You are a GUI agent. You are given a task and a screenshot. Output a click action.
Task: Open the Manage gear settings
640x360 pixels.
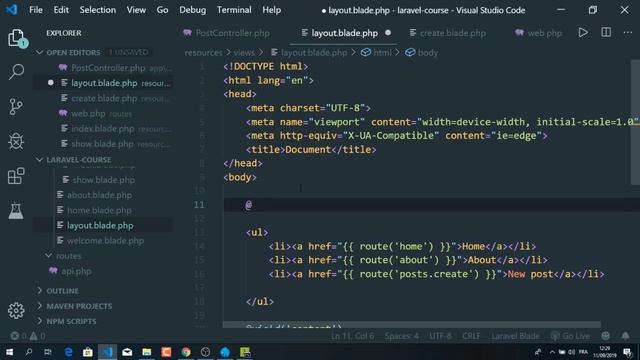click(16, 311)
